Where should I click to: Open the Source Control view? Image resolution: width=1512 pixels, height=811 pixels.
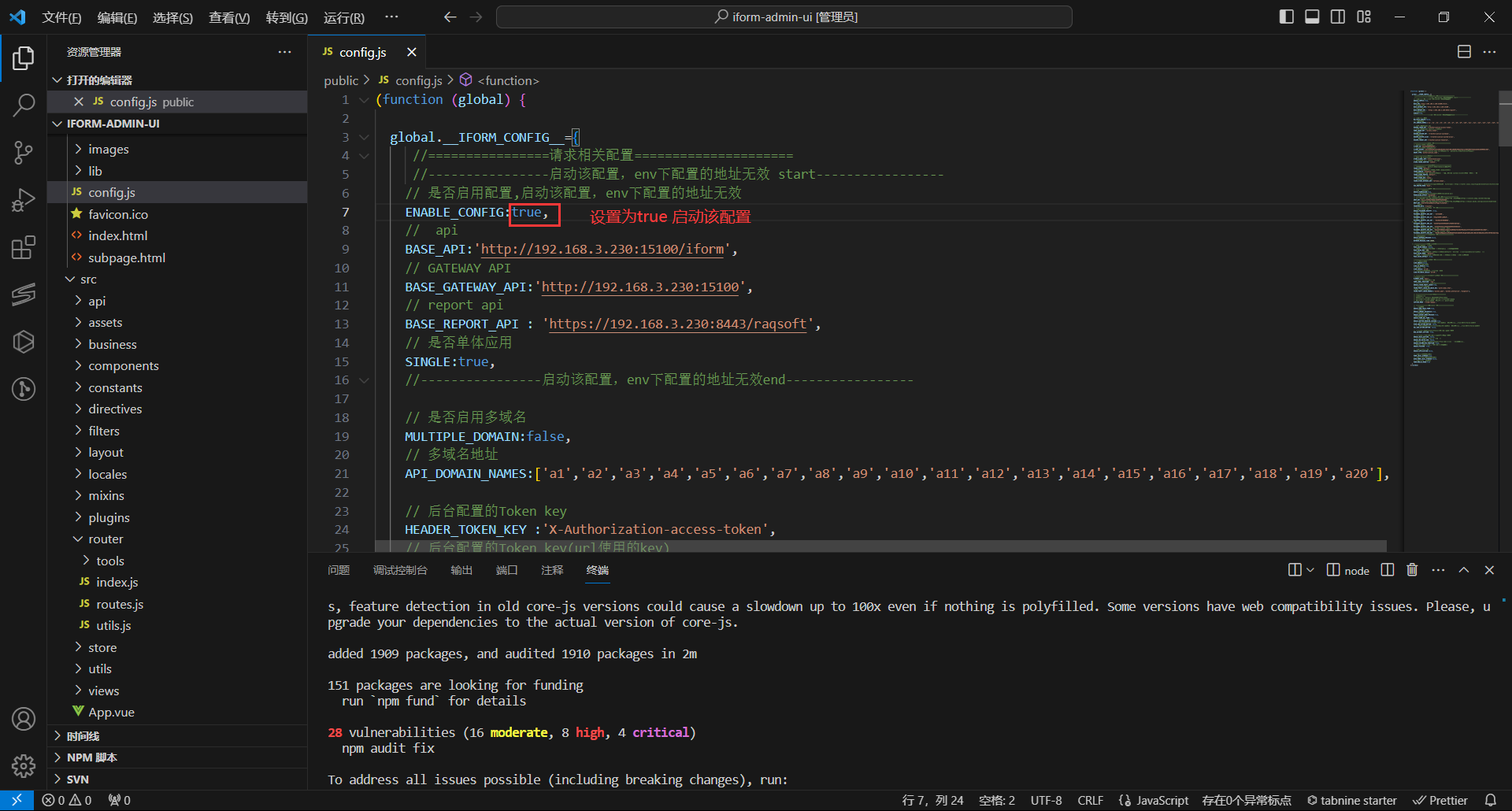24,152
